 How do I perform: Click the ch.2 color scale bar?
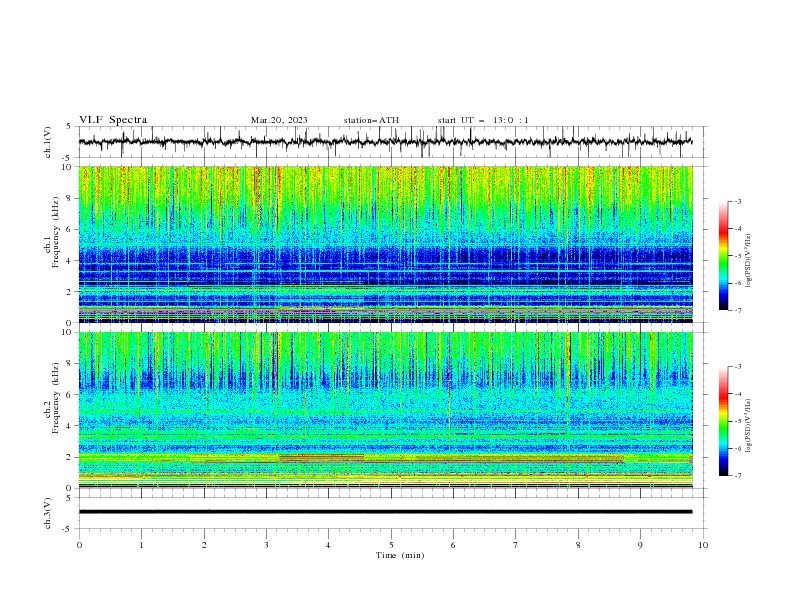pos(723,421)
